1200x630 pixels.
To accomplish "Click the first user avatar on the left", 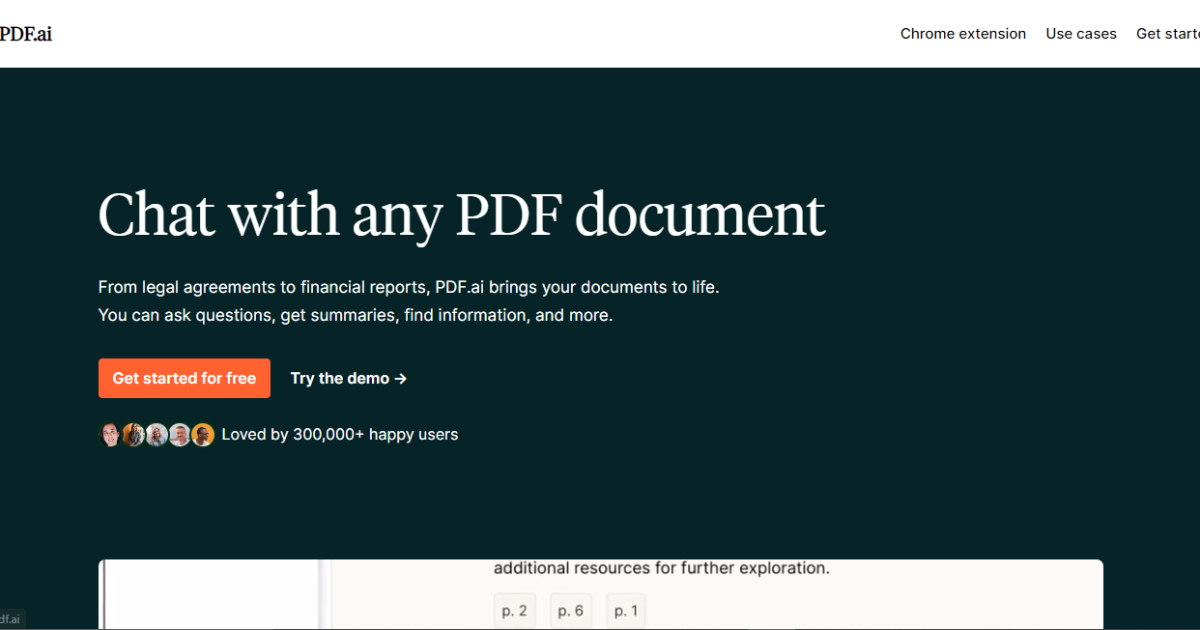I will [110, 435].
